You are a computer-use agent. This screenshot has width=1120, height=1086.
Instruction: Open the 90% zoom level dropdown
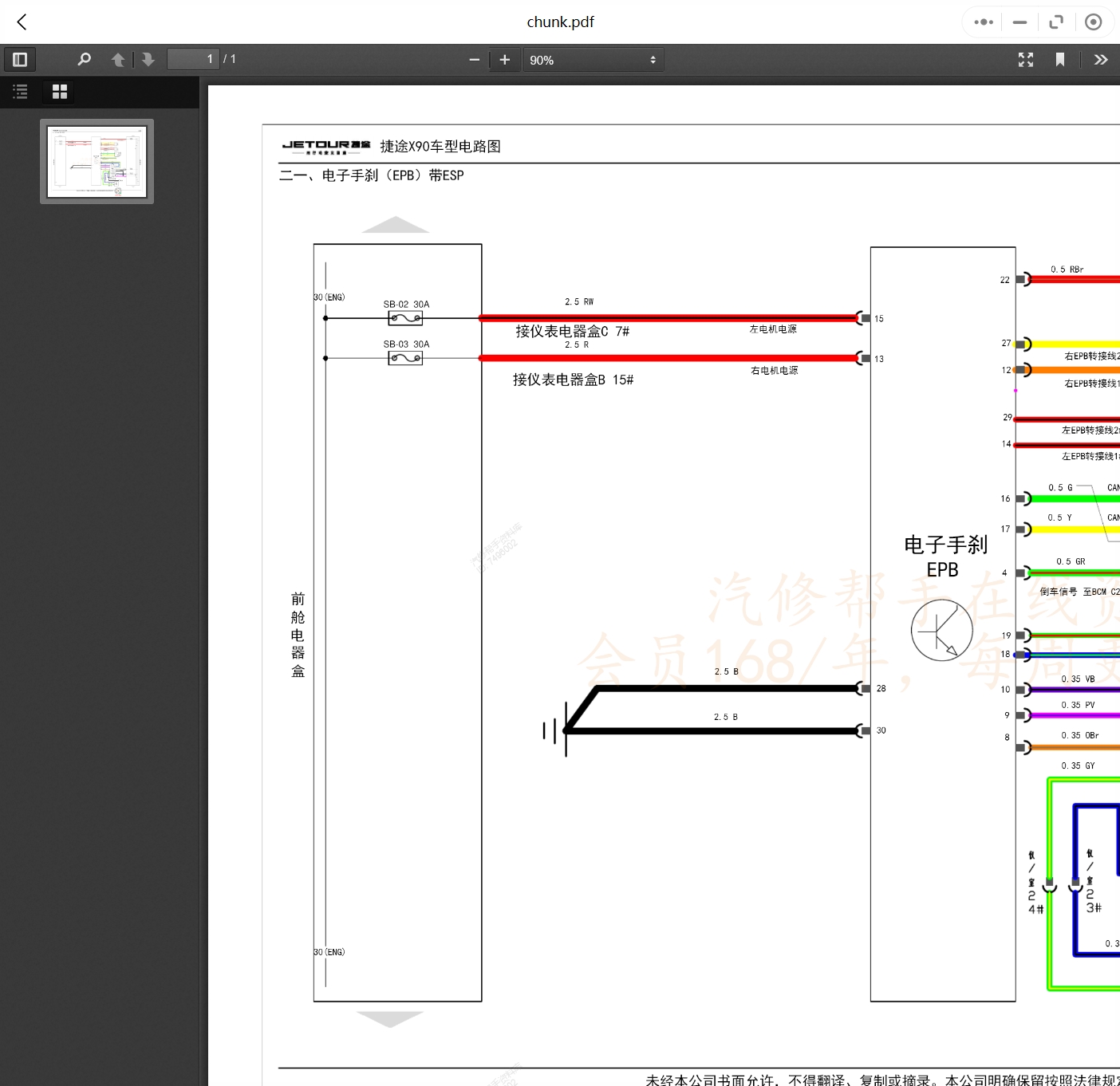(593, 60)
